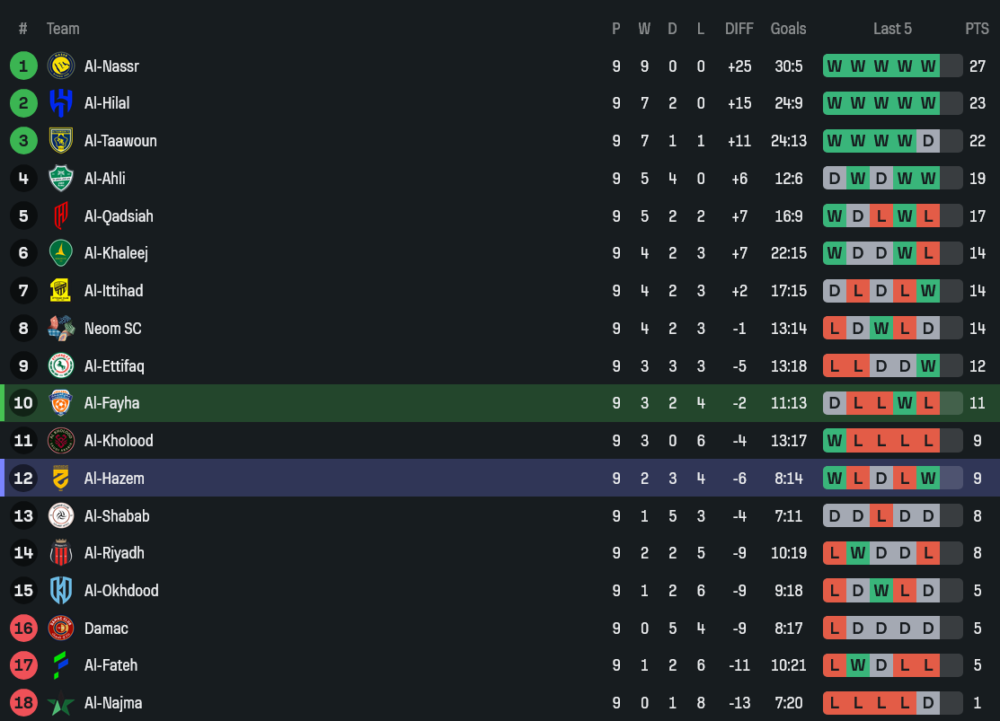Click the Last 5 column header

pyautogui.click(x=892, y=29)
